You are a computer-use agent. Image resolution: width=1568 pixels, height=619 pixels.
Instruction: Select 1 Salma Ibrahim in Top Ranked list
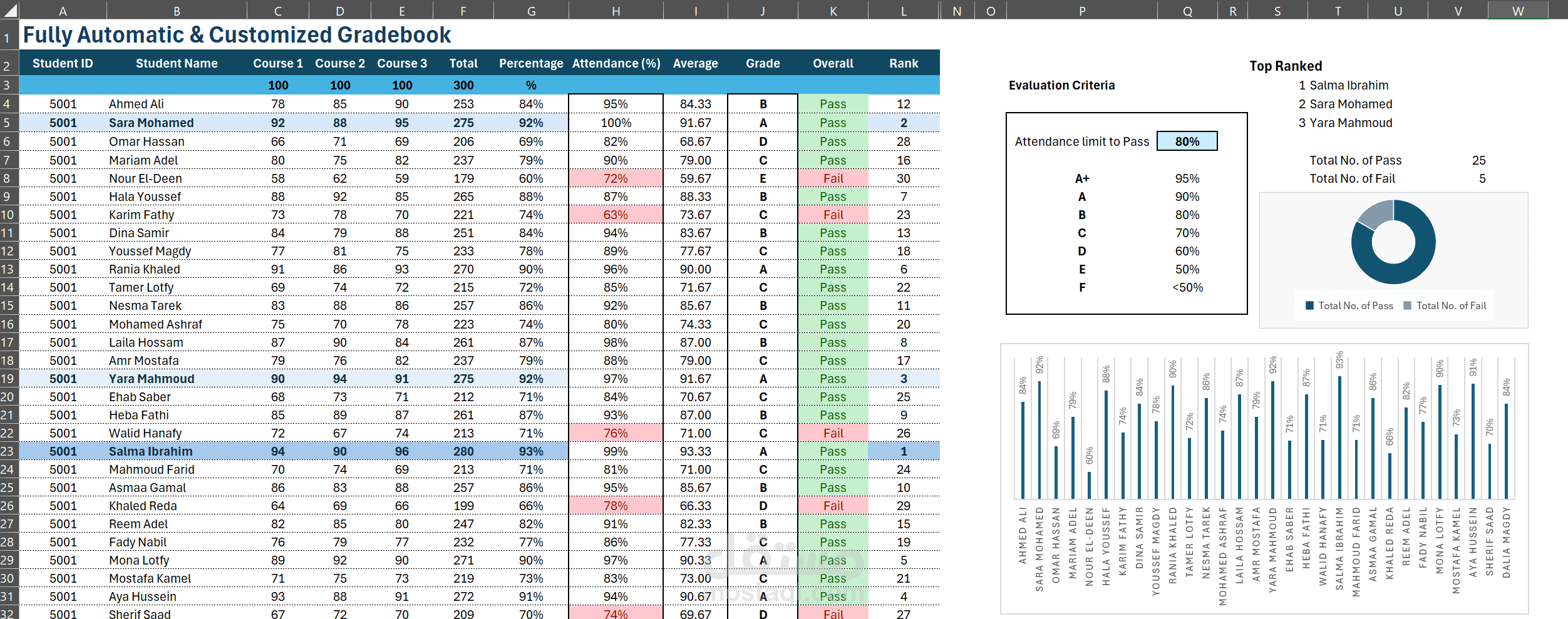tap(1343, 85)
